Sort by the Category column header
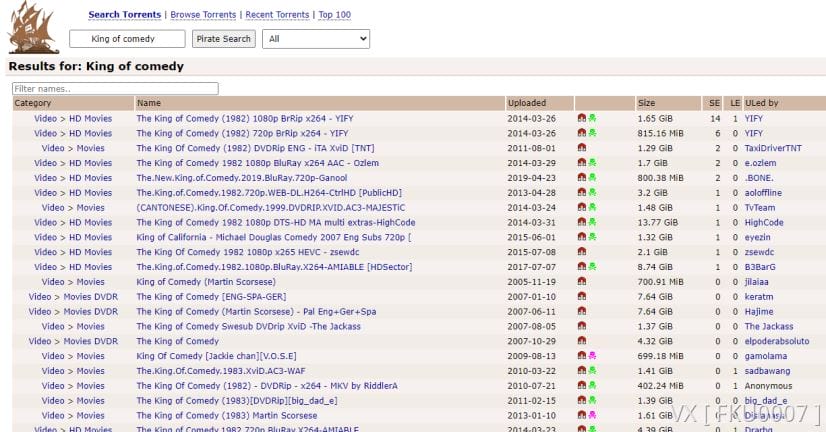 click(33, 103)
